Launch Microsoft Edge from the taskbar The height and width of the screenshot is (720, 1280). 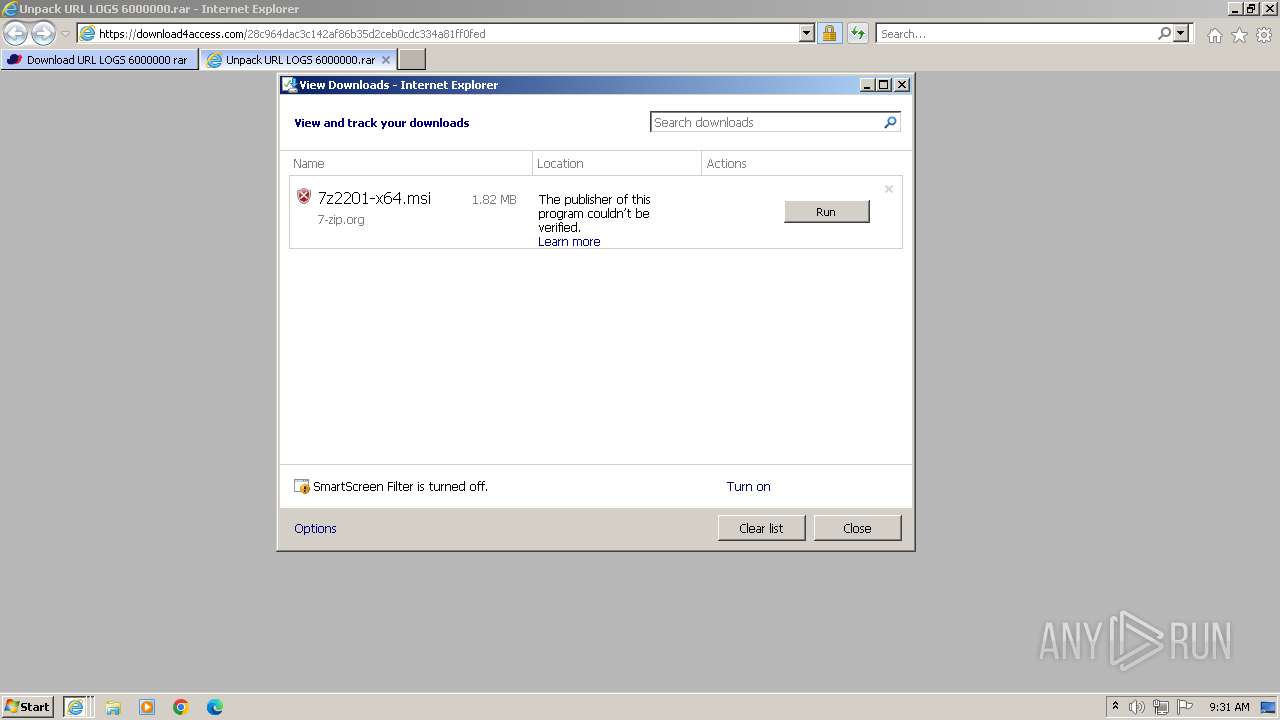[x=215, y=707]
